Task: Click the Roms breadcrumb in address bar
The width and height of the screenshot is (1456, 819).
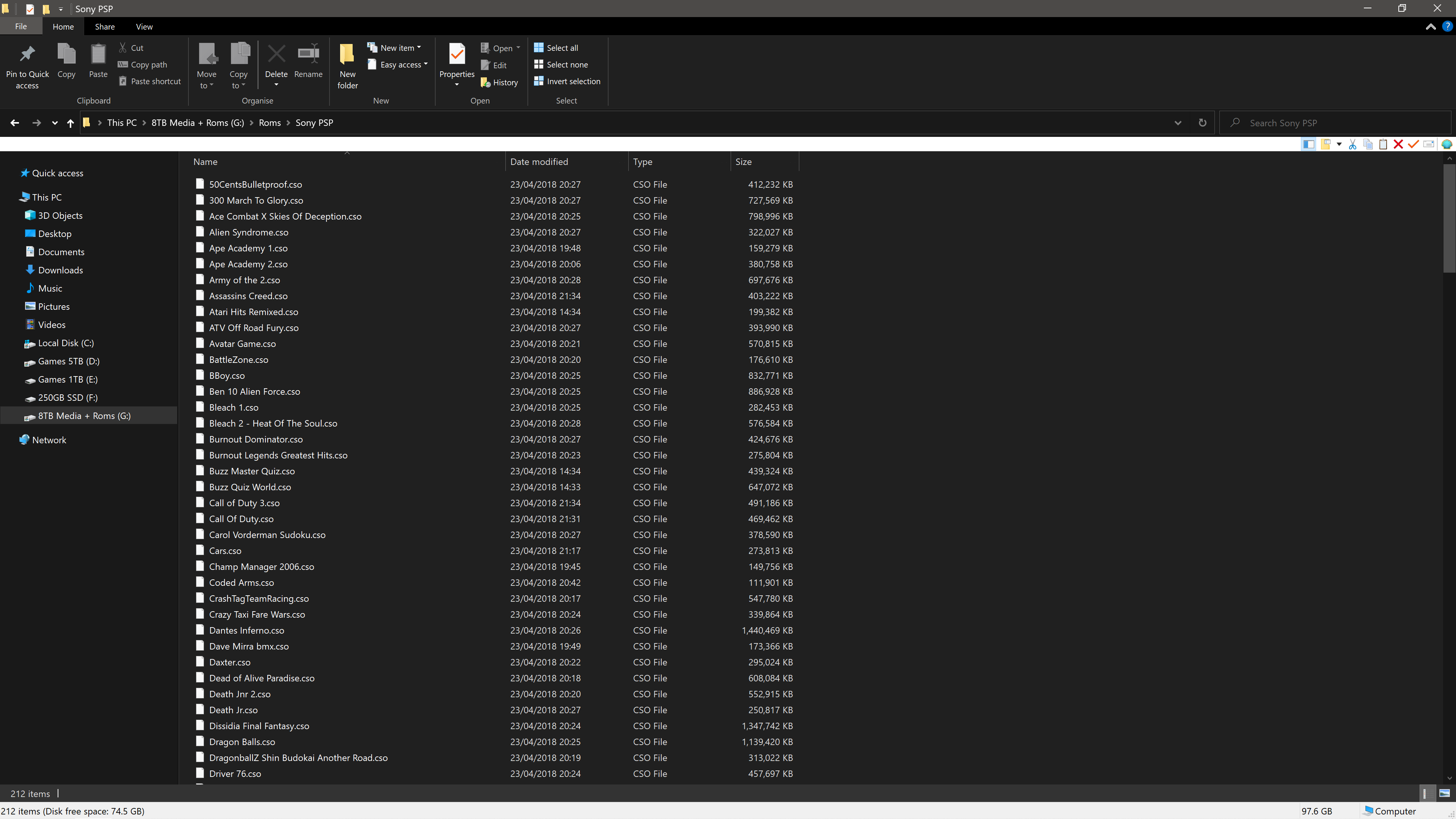Action: pos(270,122)
